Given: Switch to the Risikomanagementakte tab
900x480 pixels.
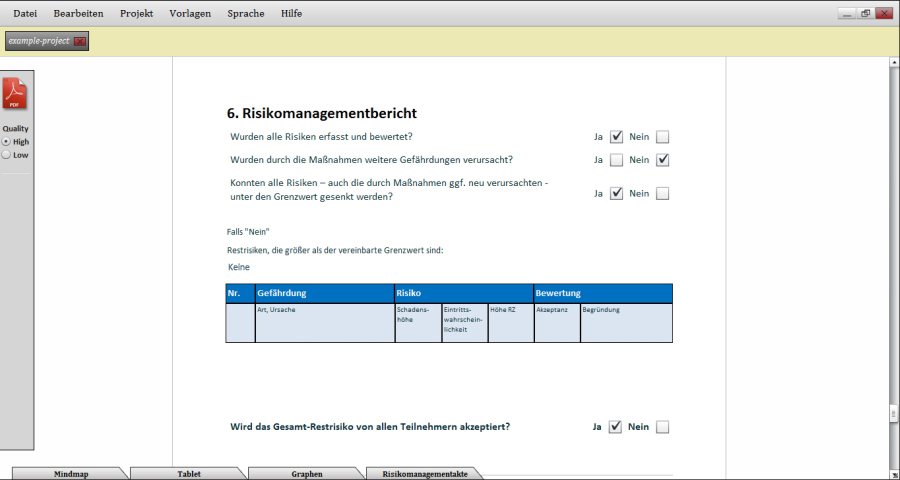Looking at the screenshot, I should (x=425, y=474).
